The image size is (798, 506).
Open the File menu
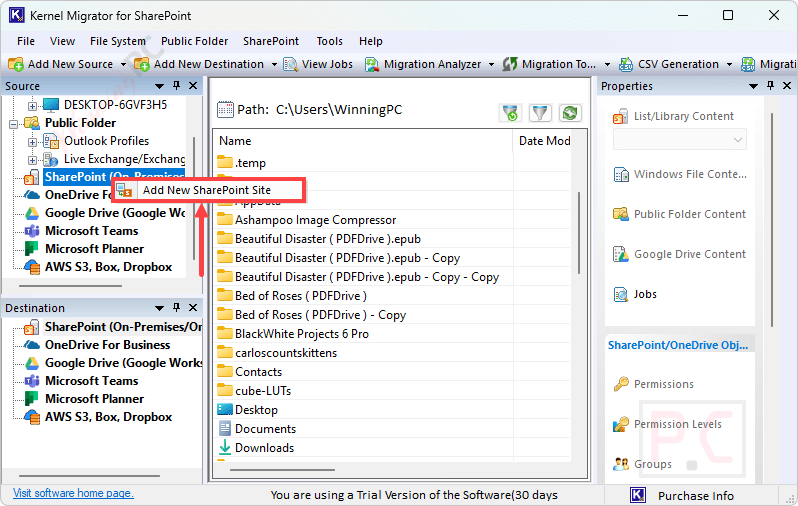pos(26,41)
